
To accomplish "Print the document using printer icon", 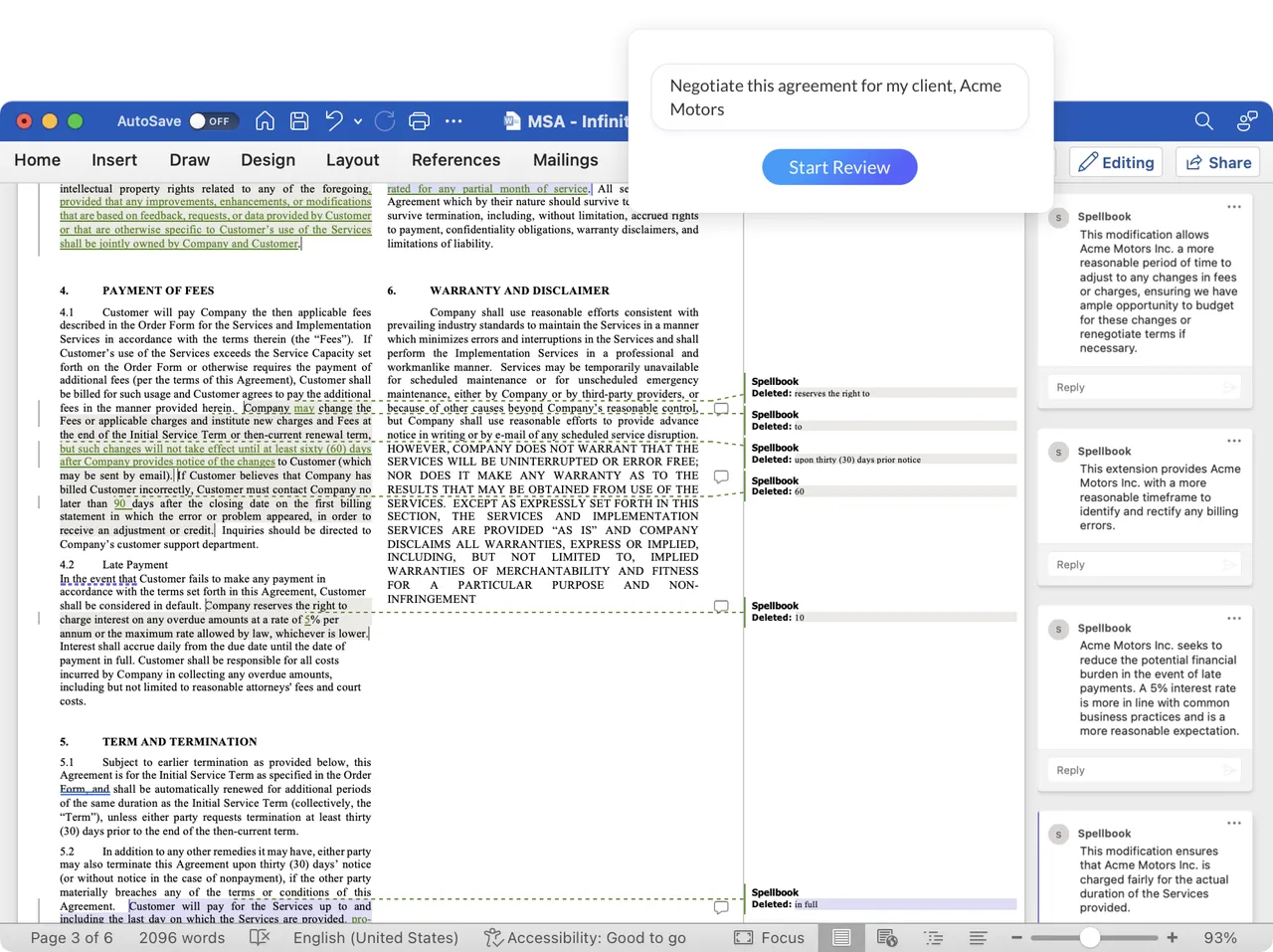I will tap(420, 121).
